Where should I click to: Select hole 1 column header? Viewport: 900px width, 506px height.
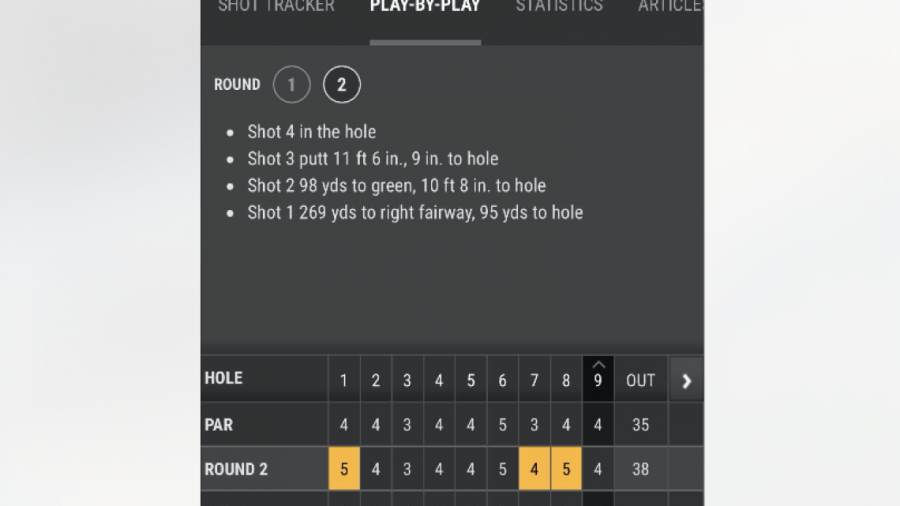(x=344, y=380)
